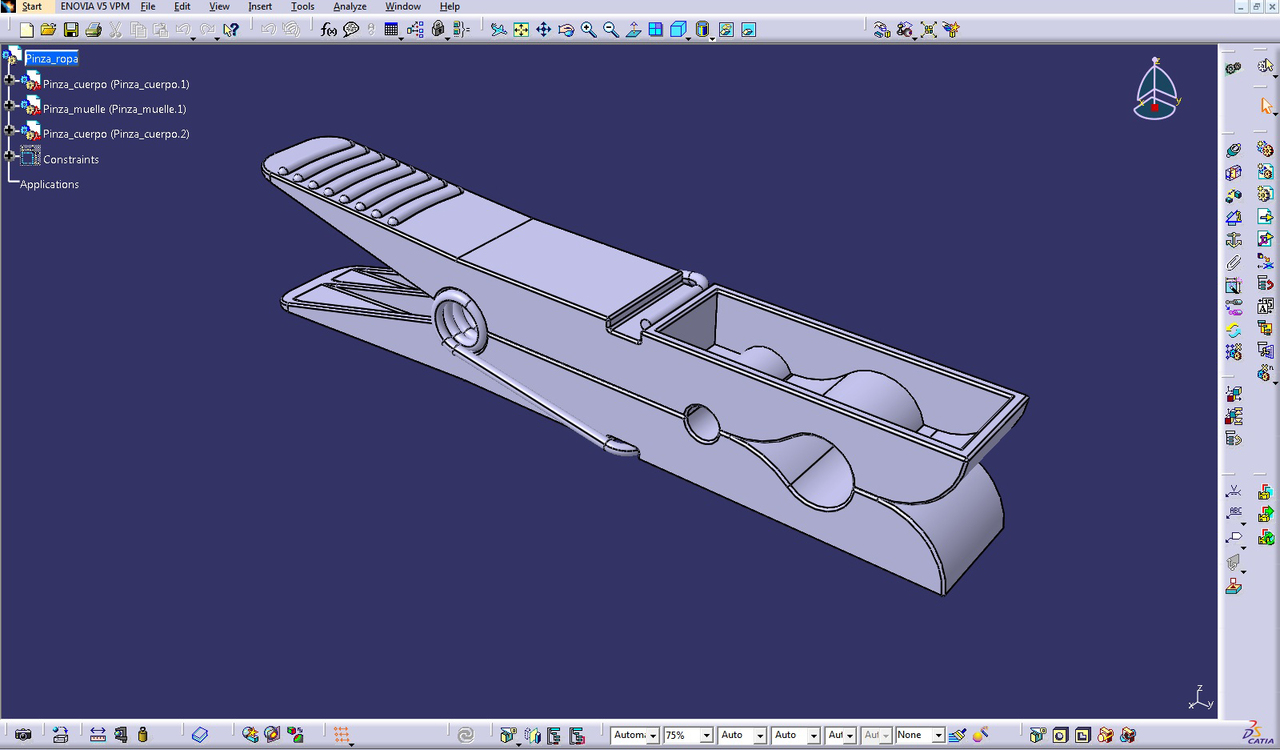Select Pinza_cuerpo (Pinza_cuerpo.2) in tree
This screenshot has width=1280, height=750.
pyautogui.click(x=116, y=134)
